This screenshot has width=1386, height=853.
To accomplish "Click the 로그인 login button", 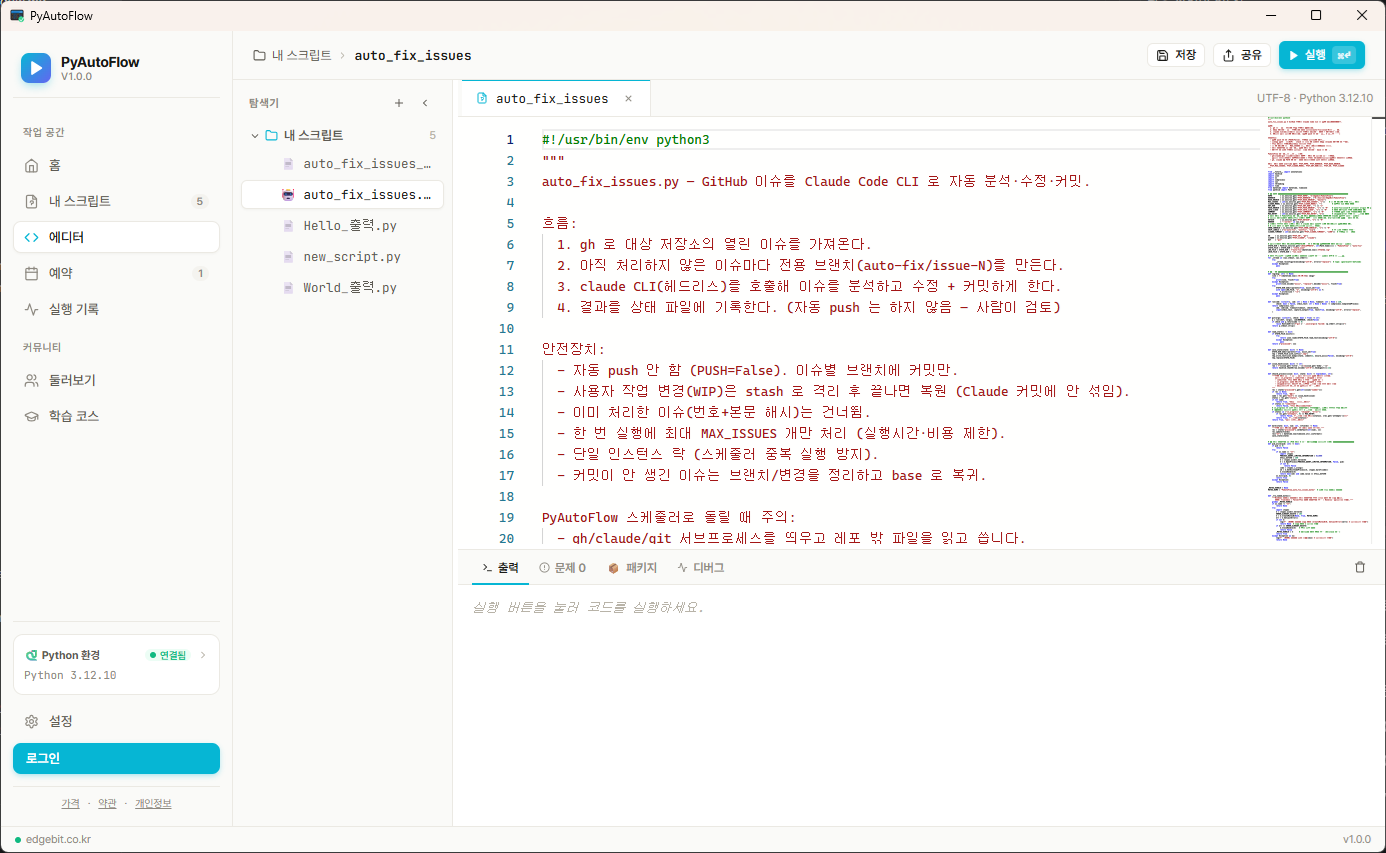I will tap(116, 758).
